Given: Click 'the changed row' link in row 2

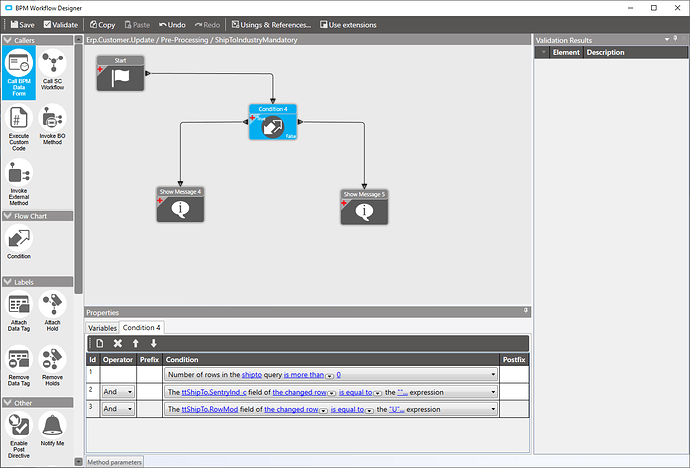Looking at the screenshot, I should click(300, 392).
